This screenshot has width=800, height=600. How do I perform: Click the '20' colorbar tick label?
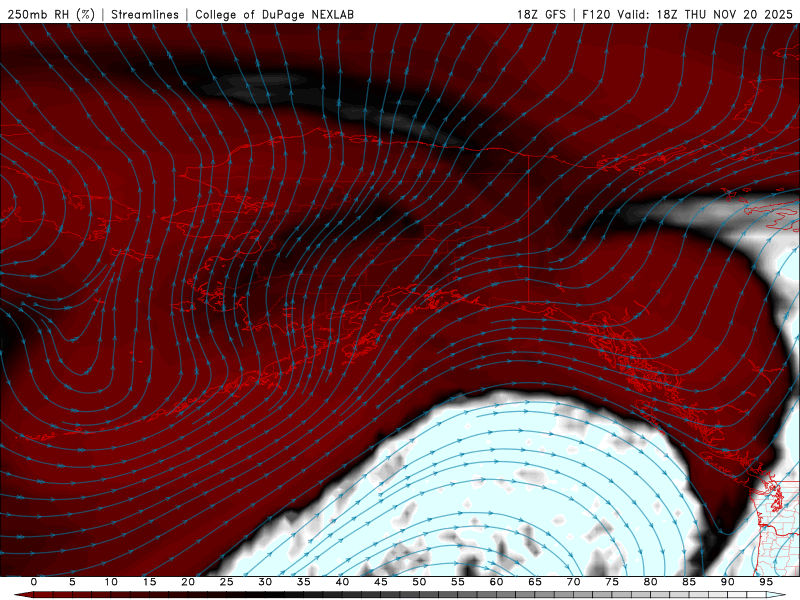click(188, 582)
